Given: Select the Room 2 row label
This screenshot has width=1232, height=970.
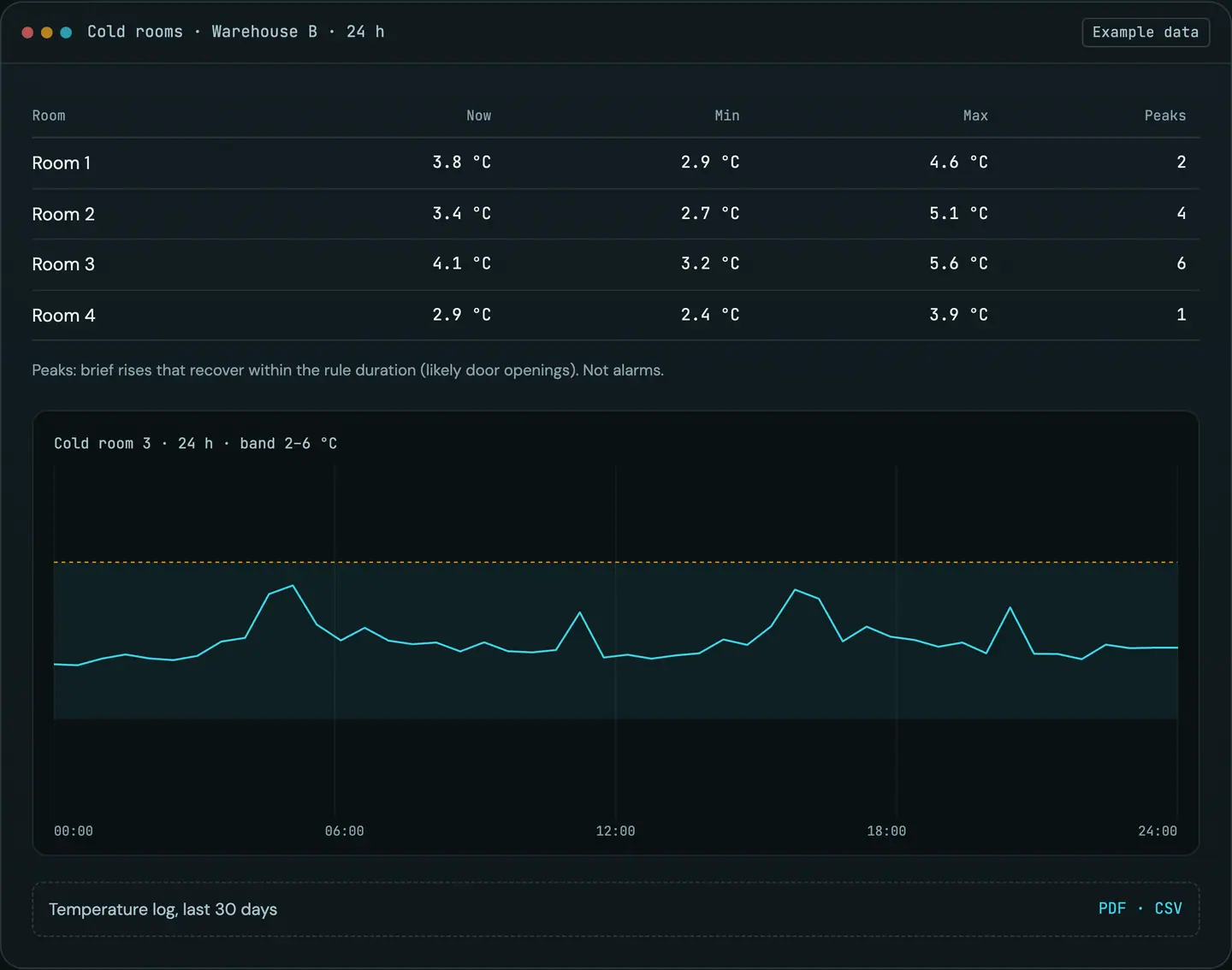Looking at the screenshot, I should click(x=63, y=214).
